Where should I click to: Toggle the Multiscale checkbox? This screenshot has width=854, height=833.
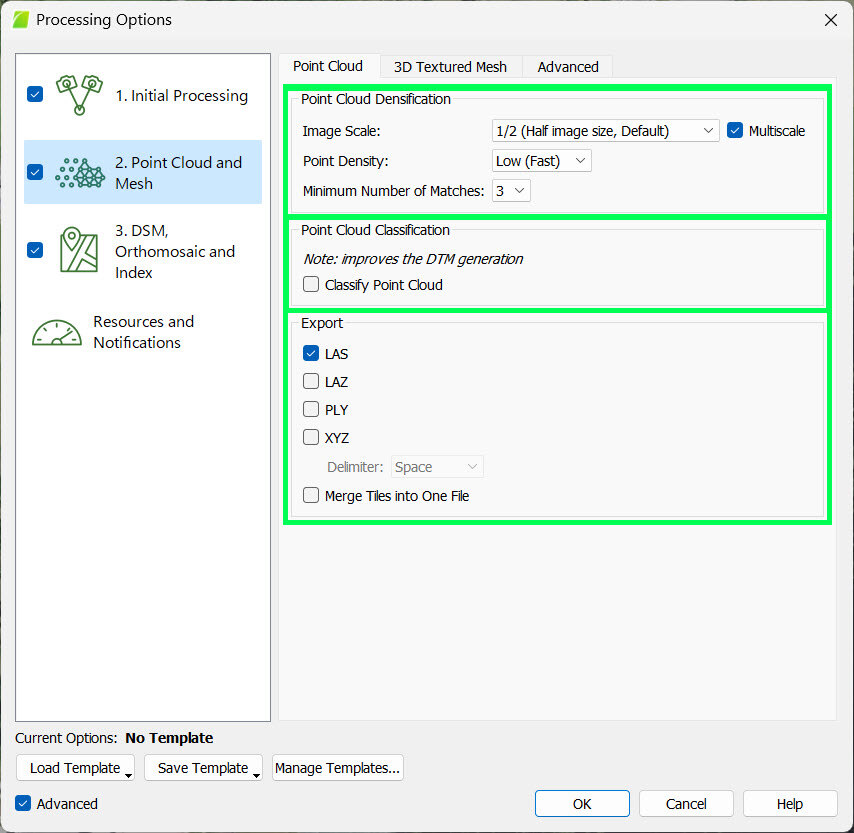coord(736,130)
